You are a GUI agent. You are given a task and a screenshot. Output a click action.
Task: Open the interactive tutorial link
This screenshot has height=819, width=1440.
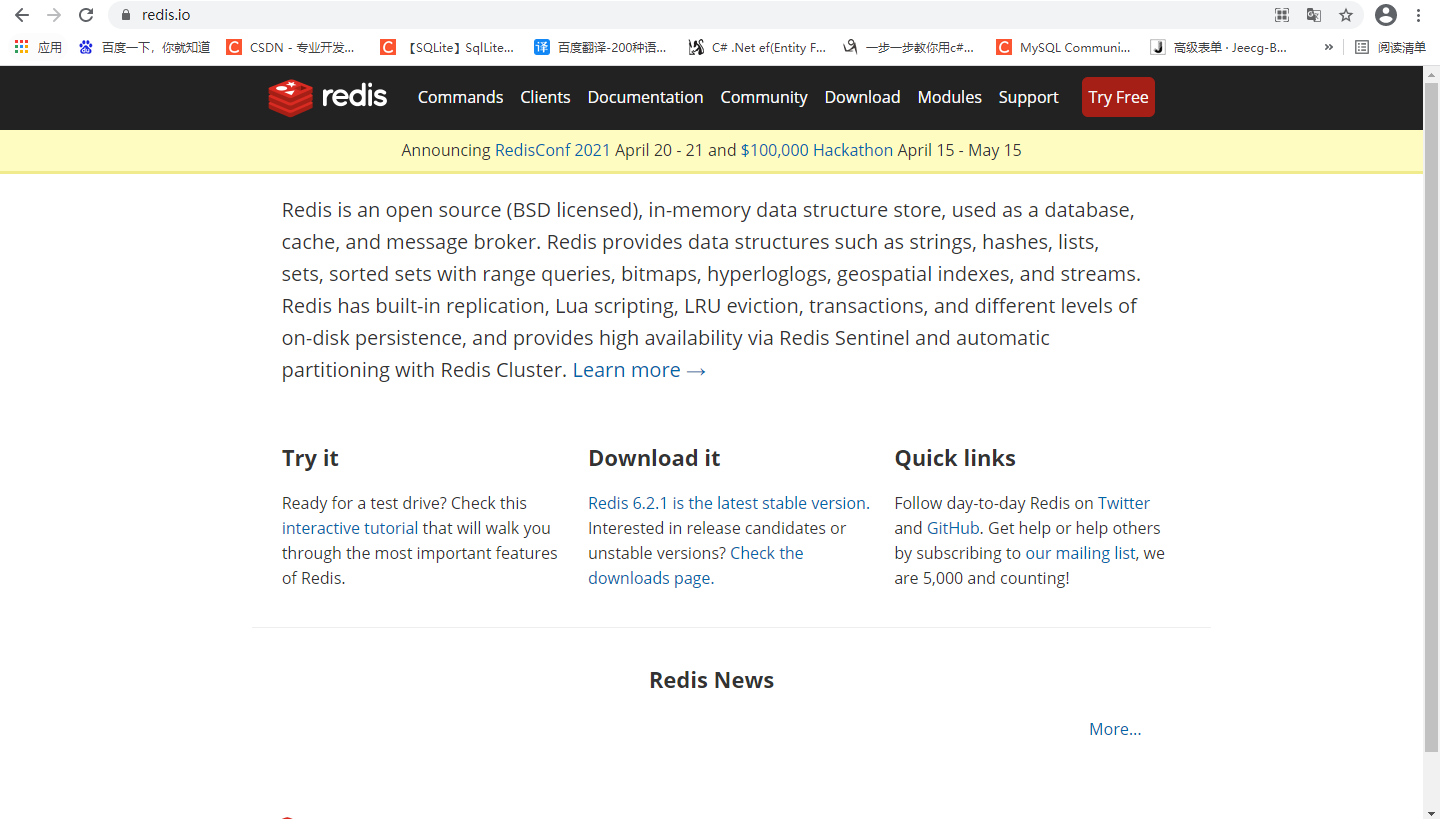(350, 528)
